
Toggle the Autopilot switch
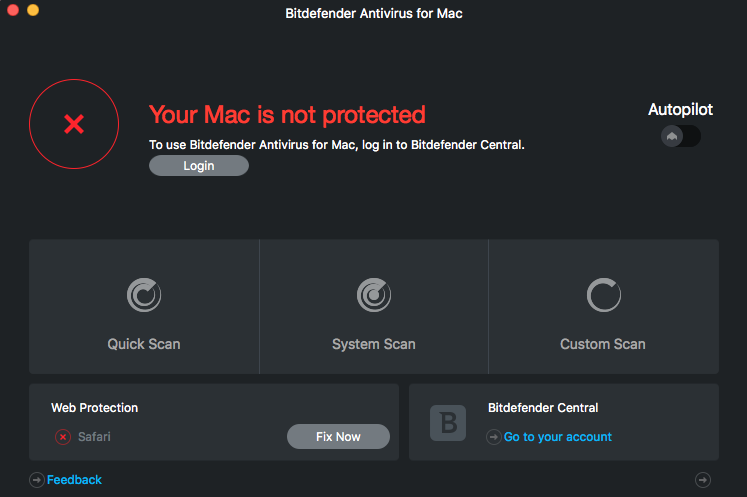[681, 136]
